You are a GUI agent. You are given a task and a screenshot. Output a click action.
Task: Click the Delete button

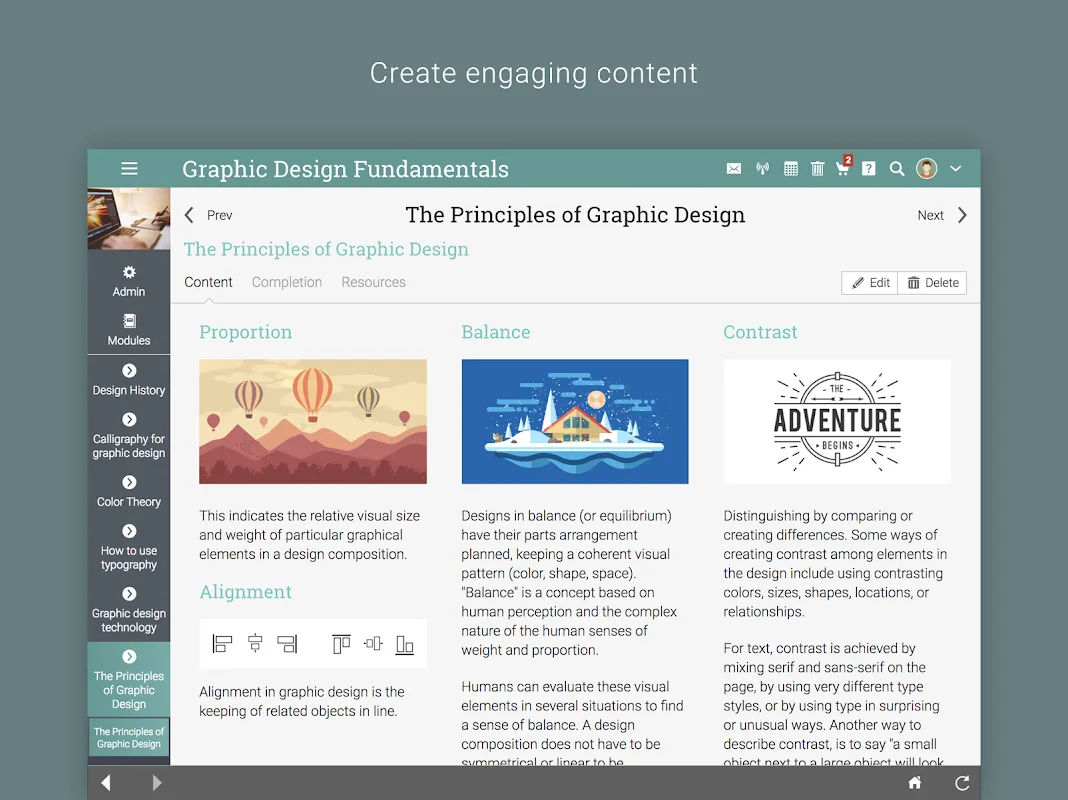(932, 283)
